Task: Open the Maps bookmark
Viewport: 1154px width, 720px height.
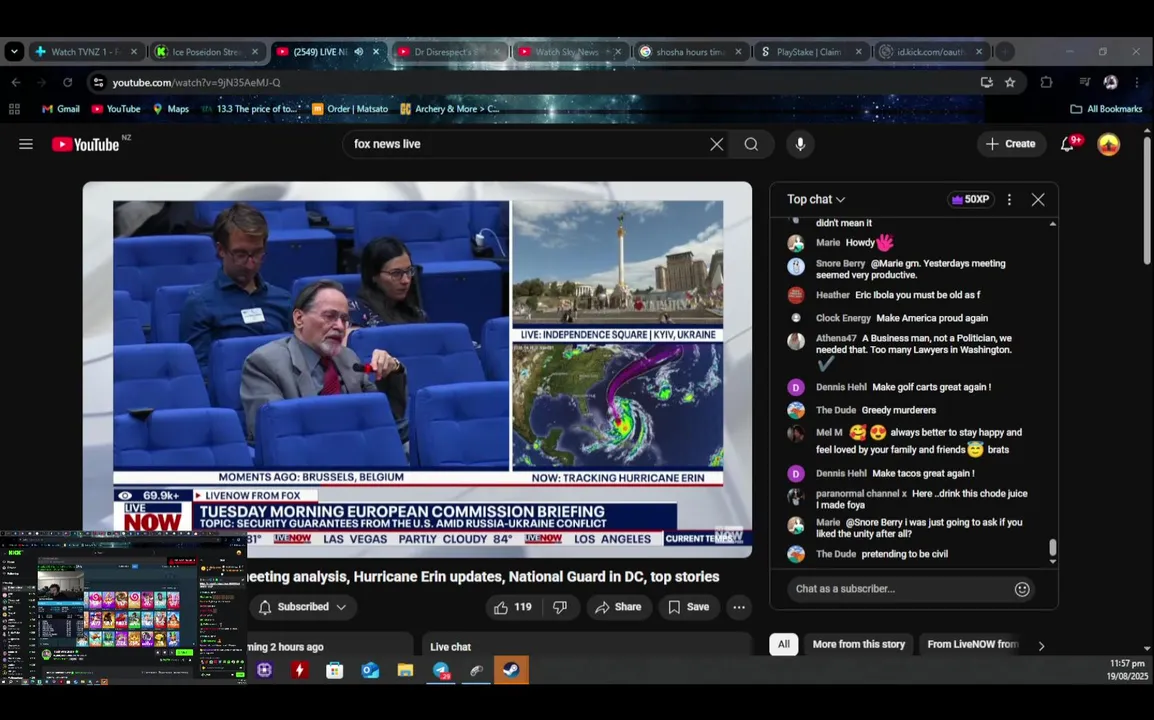Action: 171,109
